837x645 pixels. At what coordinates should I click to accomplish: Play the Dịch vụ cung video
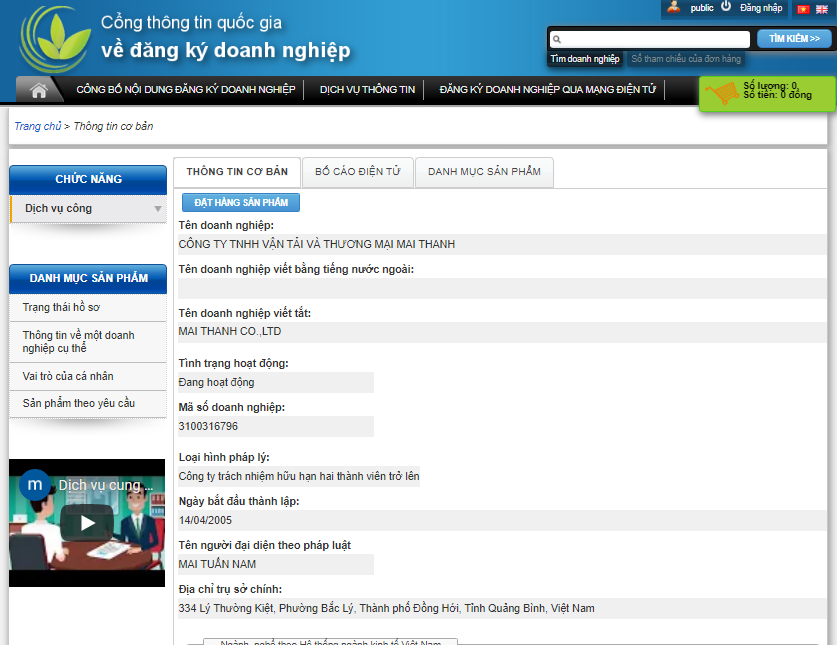[x=88, y=522]
